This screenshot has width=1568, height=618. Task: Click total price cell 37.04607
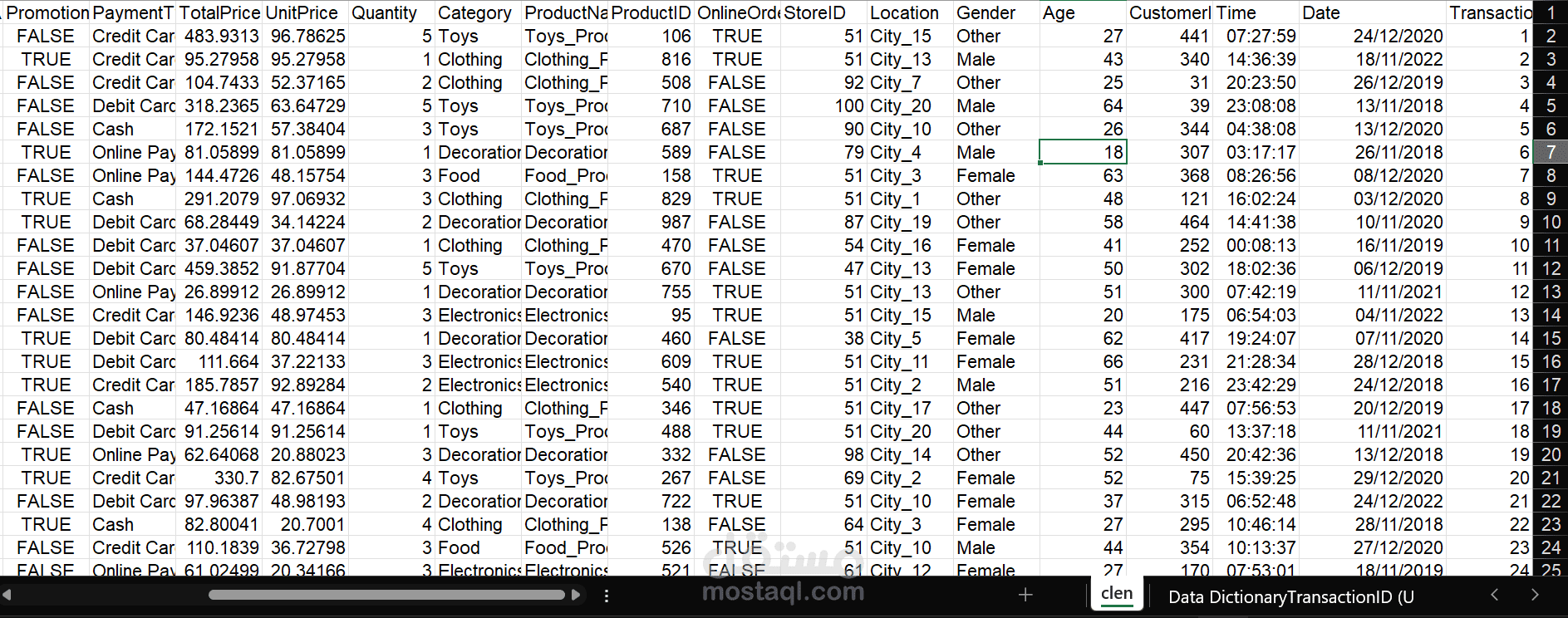click(219, 246)
